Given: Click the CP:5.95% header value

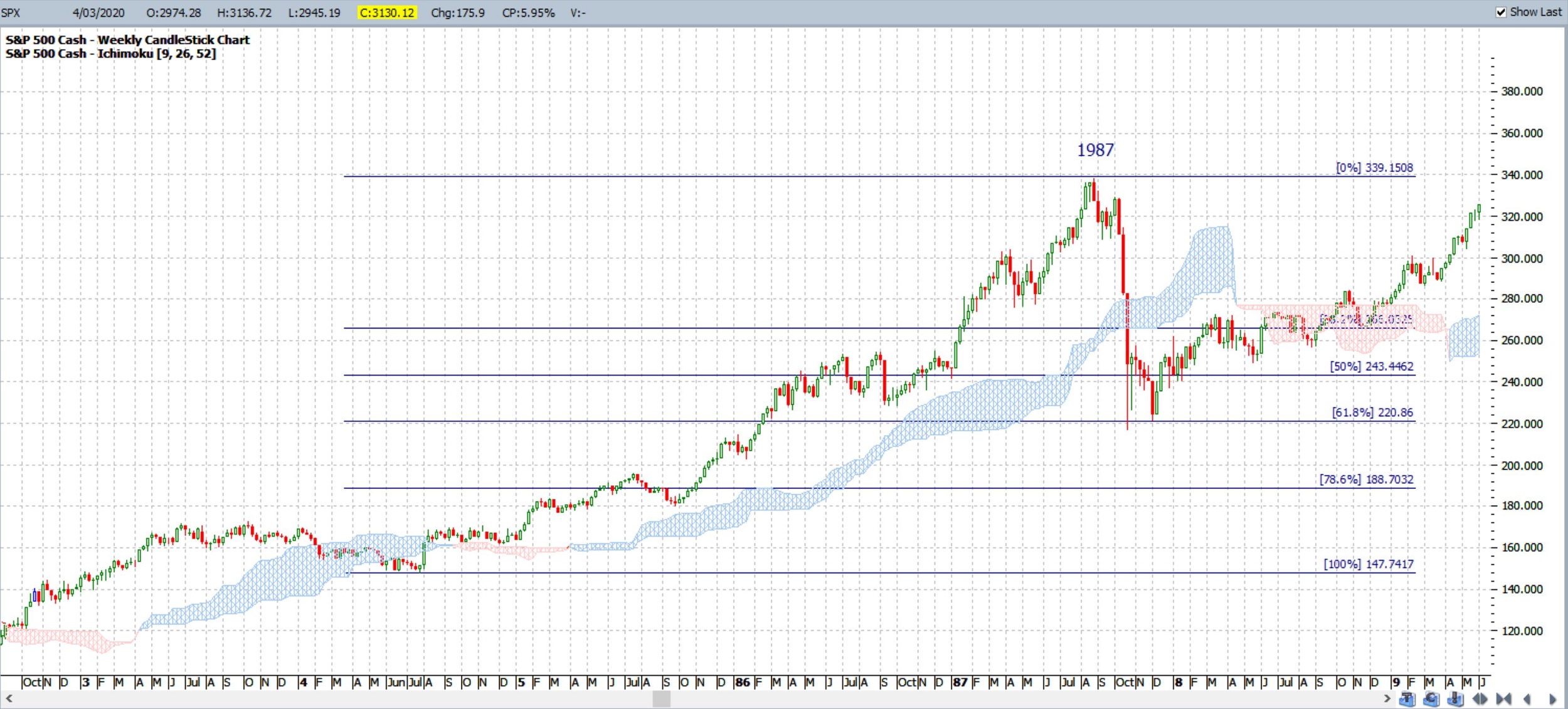Looking at the screenshot, I should pyautogui.click(x=528, y=13).
